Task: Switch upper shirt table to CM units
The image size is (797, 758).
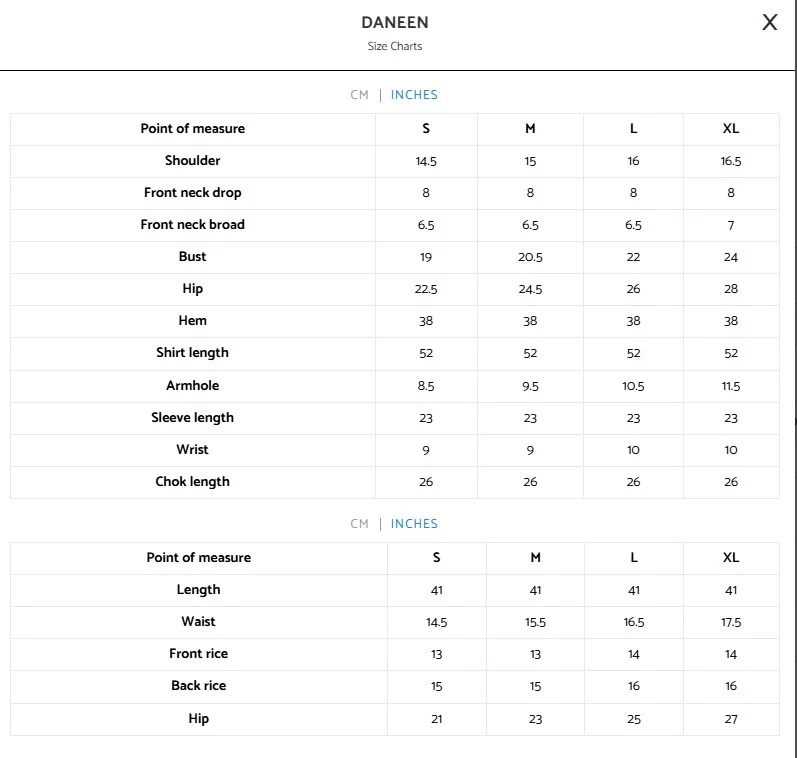Action: pyautogui.click(x=359, y=95)
